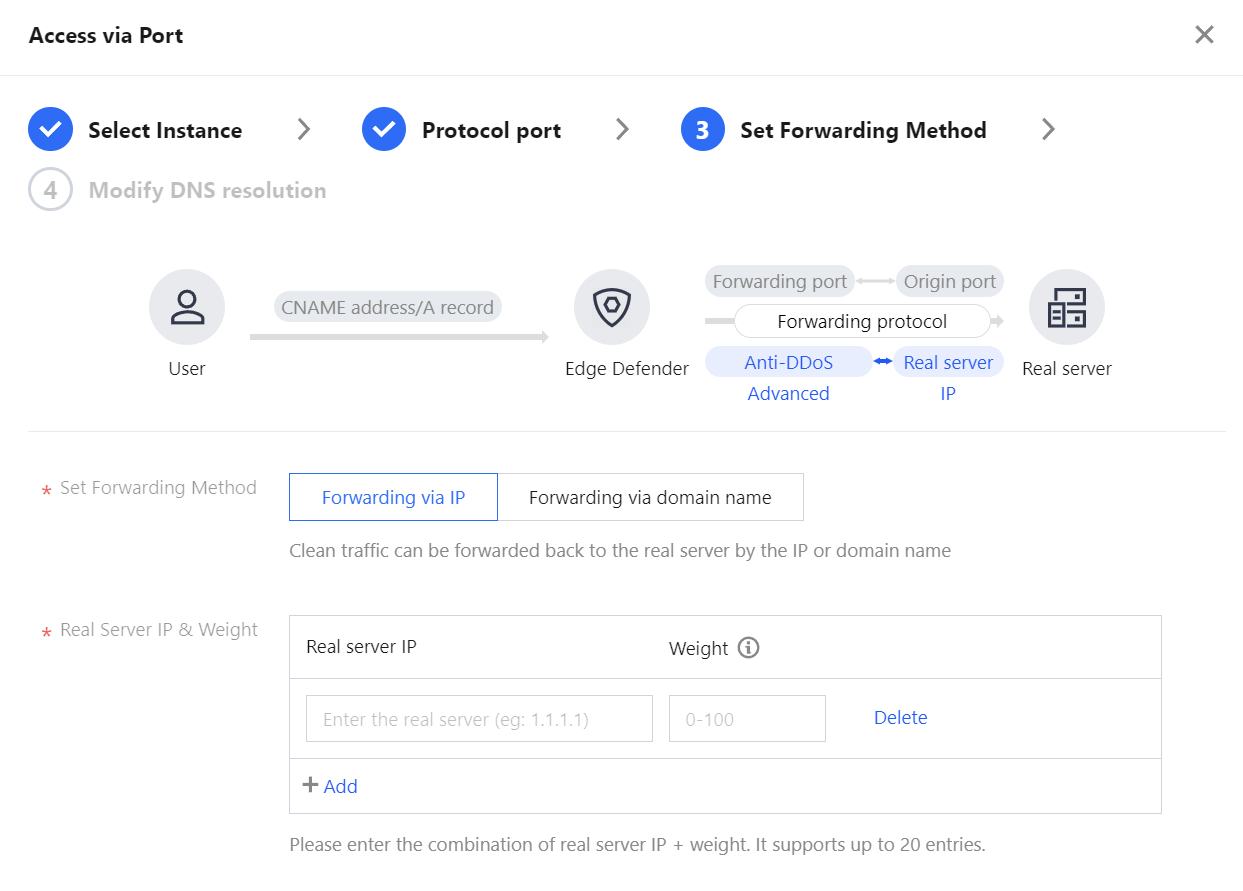Click the Edge Defender shield icon
1243x891 pixels.
click(612, 307)
